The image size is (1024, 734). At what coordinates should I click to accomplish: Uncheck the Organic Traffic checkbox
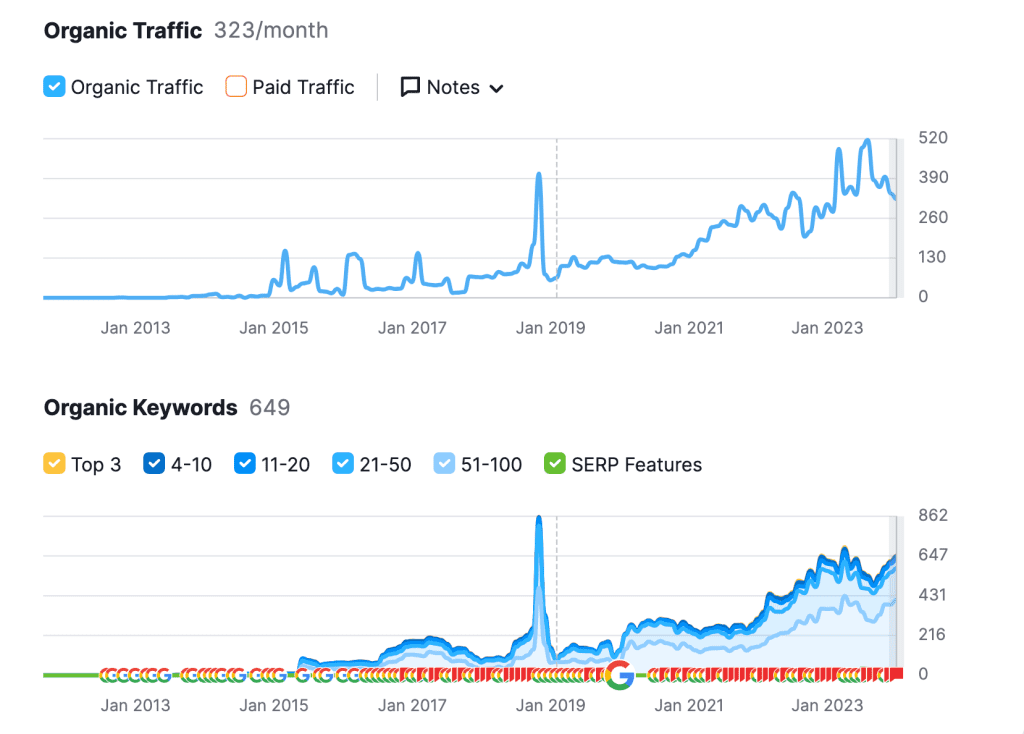pos(54,87)
